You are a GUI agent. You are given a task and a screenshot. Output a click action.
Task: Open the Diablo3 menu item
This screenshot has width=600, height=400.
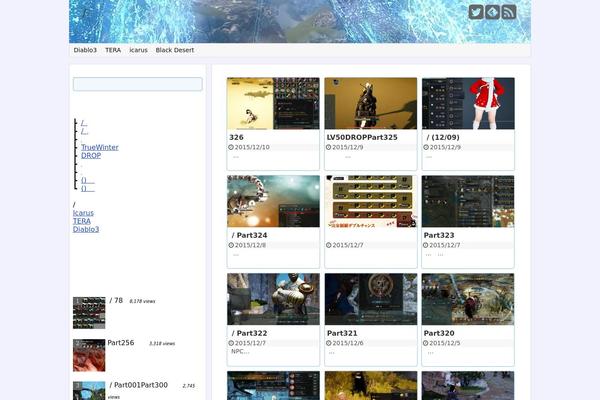85,50
